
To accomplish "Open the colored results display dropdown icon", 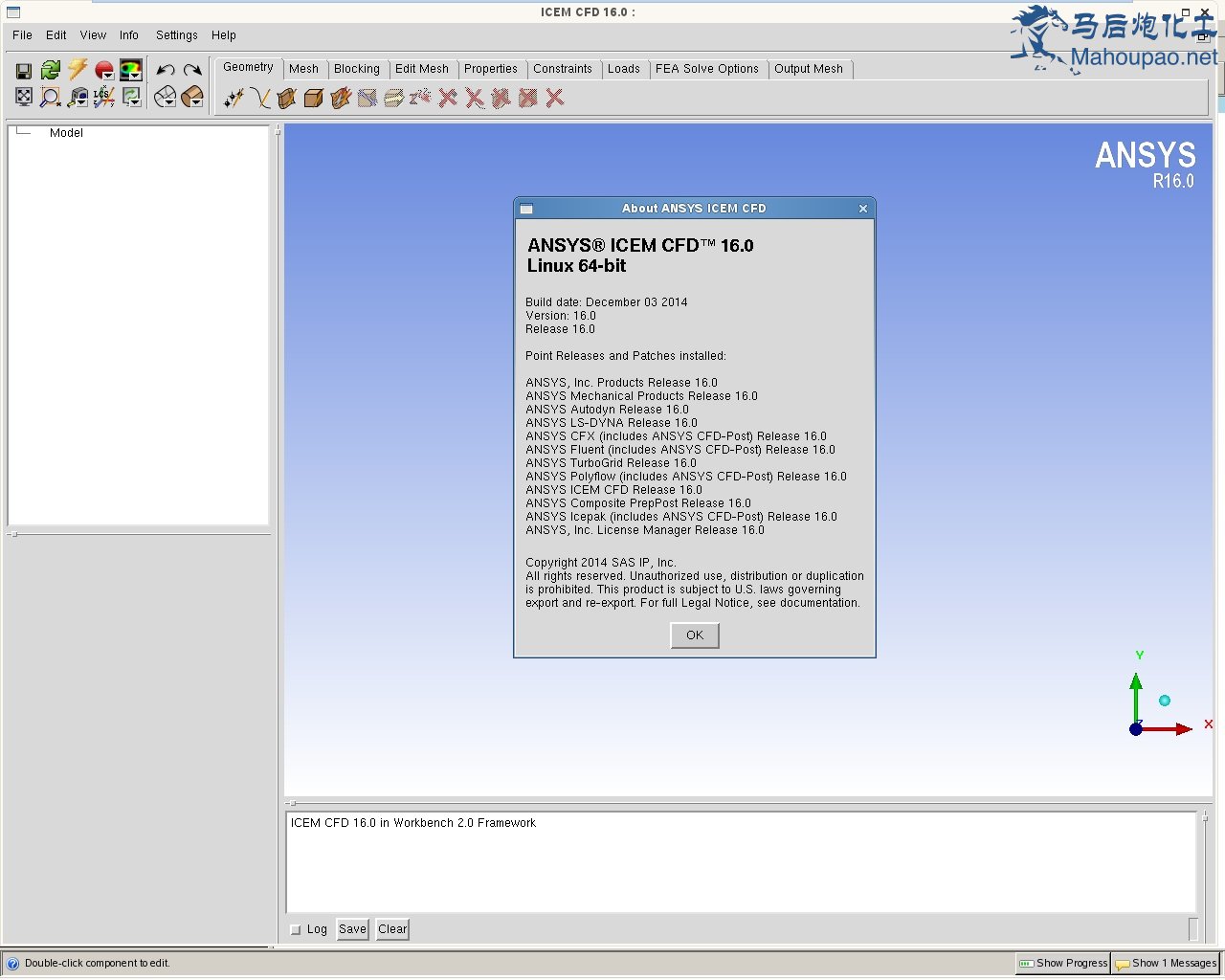I will (x=131, y=70).
